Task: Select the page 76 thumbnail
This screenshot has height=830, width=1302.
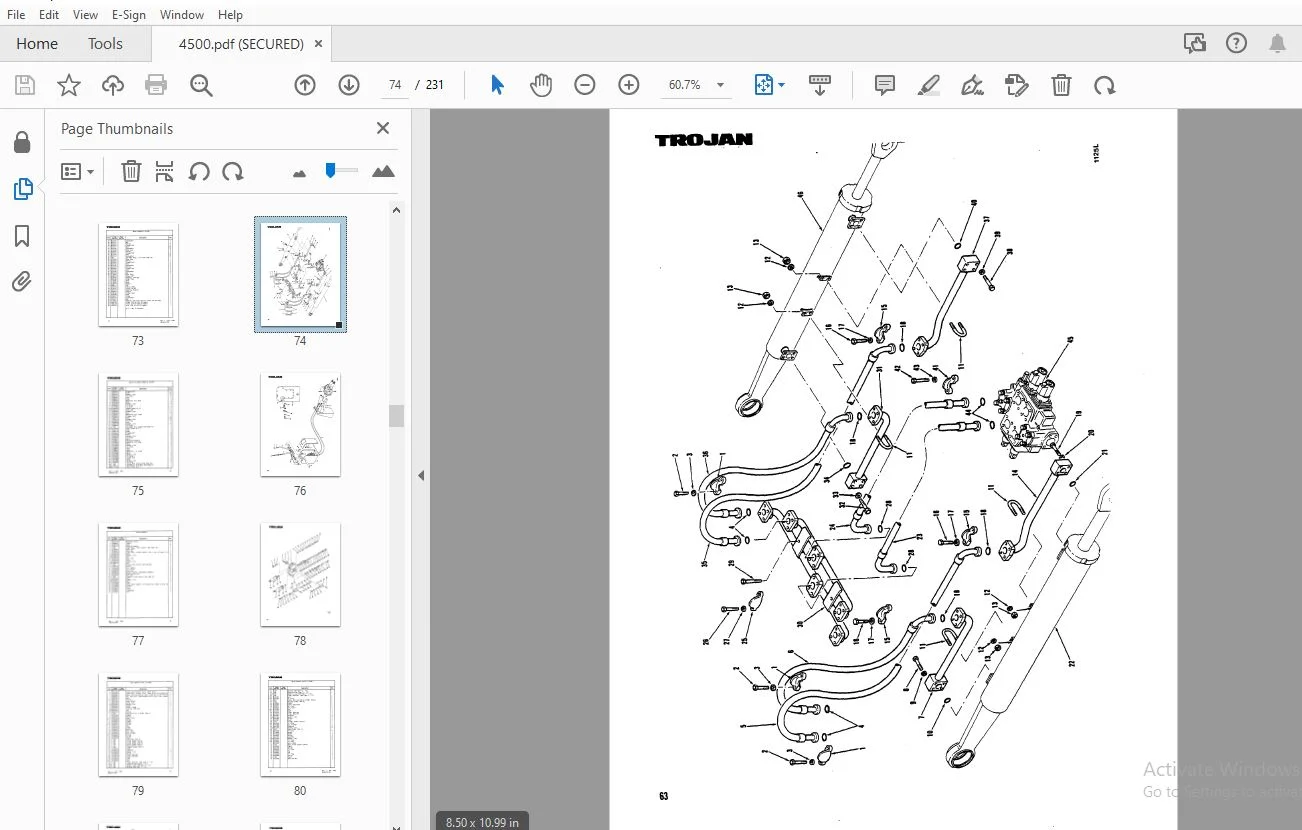Action: point(300,425)
